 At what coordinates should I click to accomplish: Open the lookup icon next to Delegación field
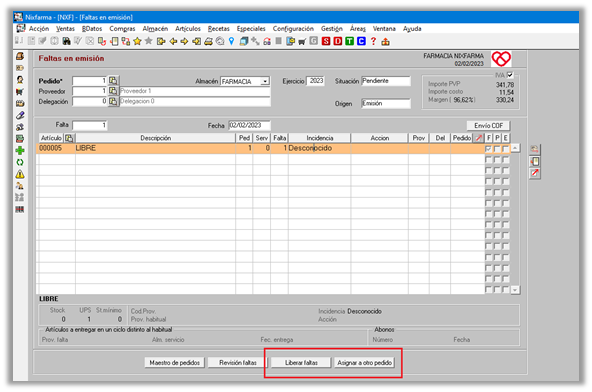pos(113,101)
